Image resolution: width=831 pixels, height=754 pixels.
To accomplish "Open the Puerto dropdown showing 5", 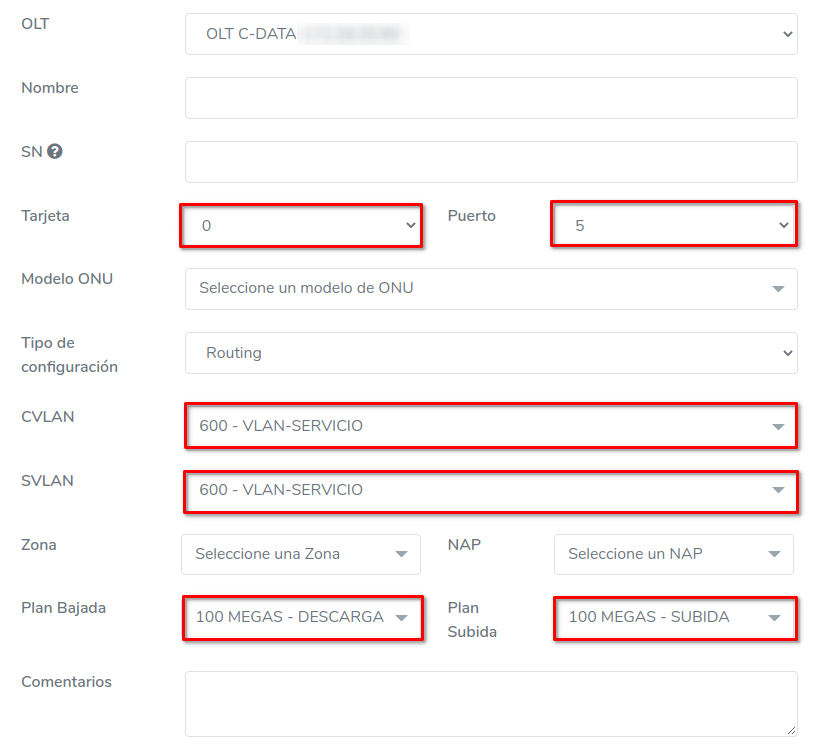I will [673, 226].
